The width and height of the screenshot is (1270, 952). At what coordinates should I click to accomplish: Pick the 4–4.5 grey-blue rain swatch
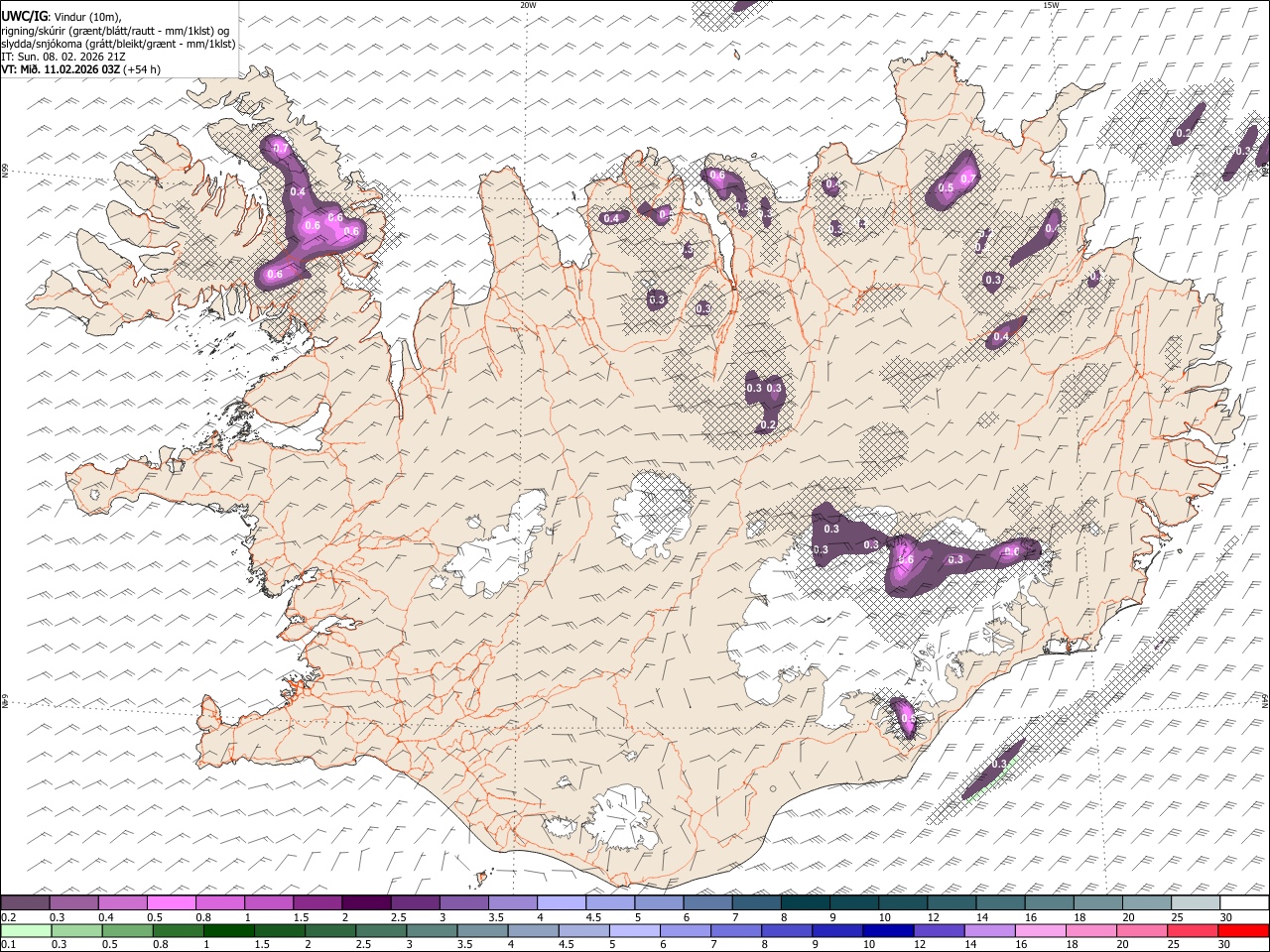pyautogui.click(x=533, y=930)
